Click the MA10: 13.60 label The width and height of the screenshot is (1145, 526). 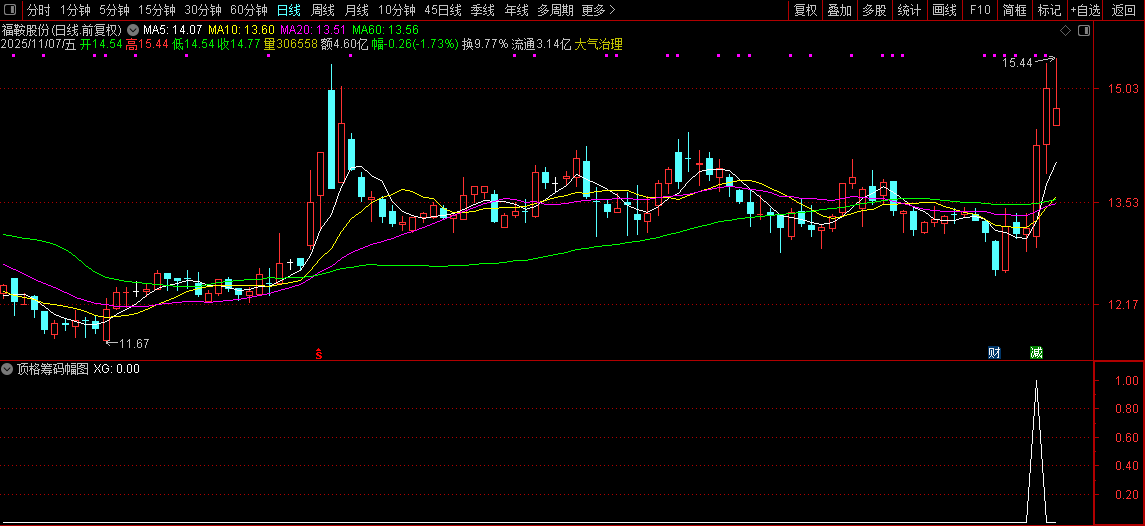pyautogui.click(x=241, y=31)
